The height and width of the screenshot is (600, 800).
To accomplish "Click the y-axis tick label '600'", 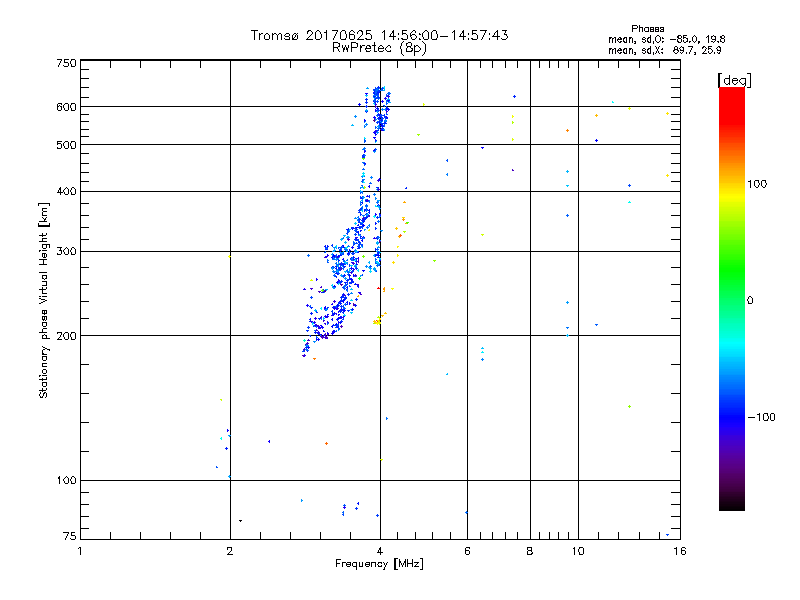I will pos(66,107).
